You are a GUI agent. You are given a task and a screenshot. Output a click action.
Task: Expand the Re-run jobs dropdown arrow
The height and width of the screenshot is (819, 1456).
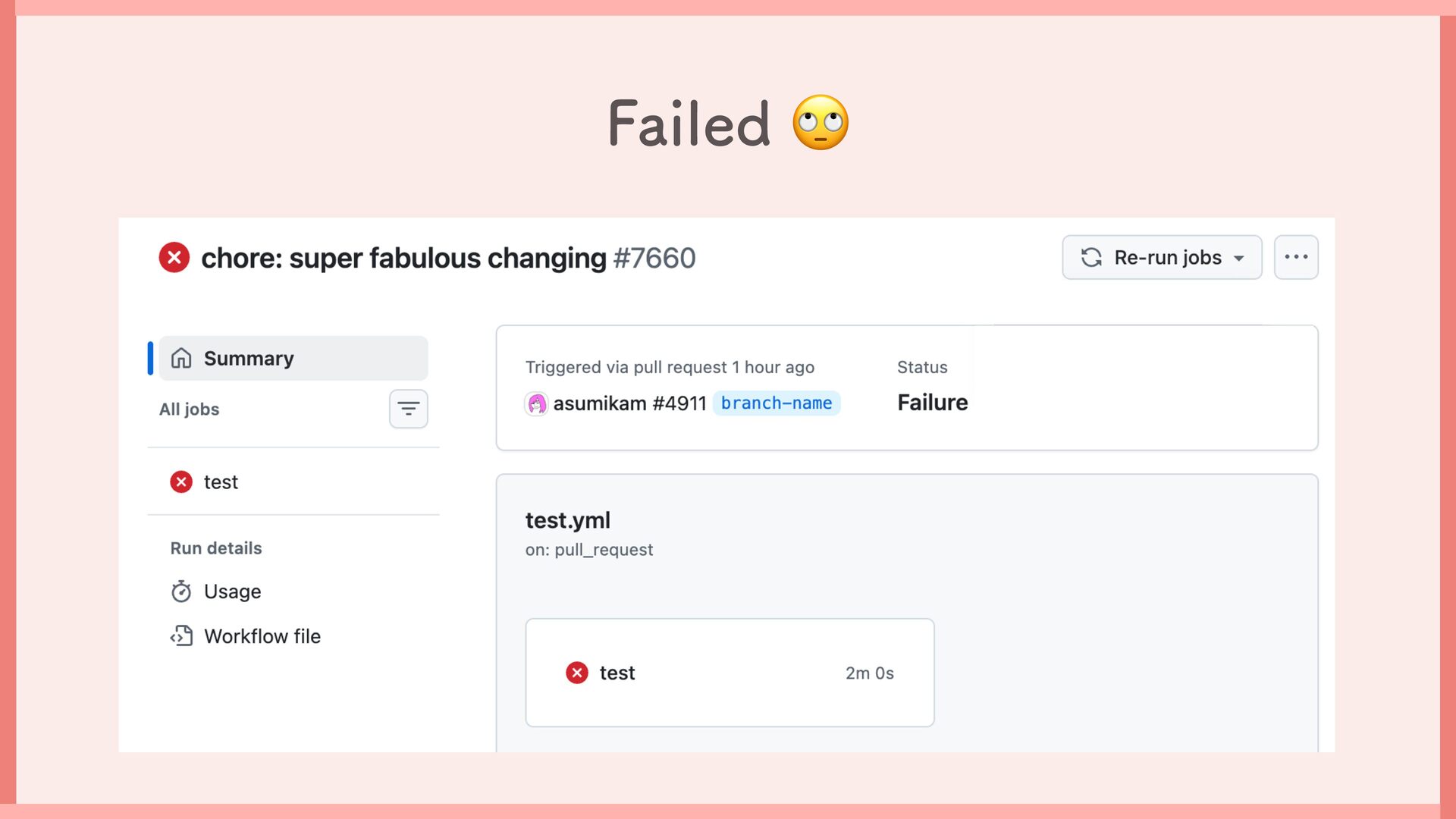1239,259
